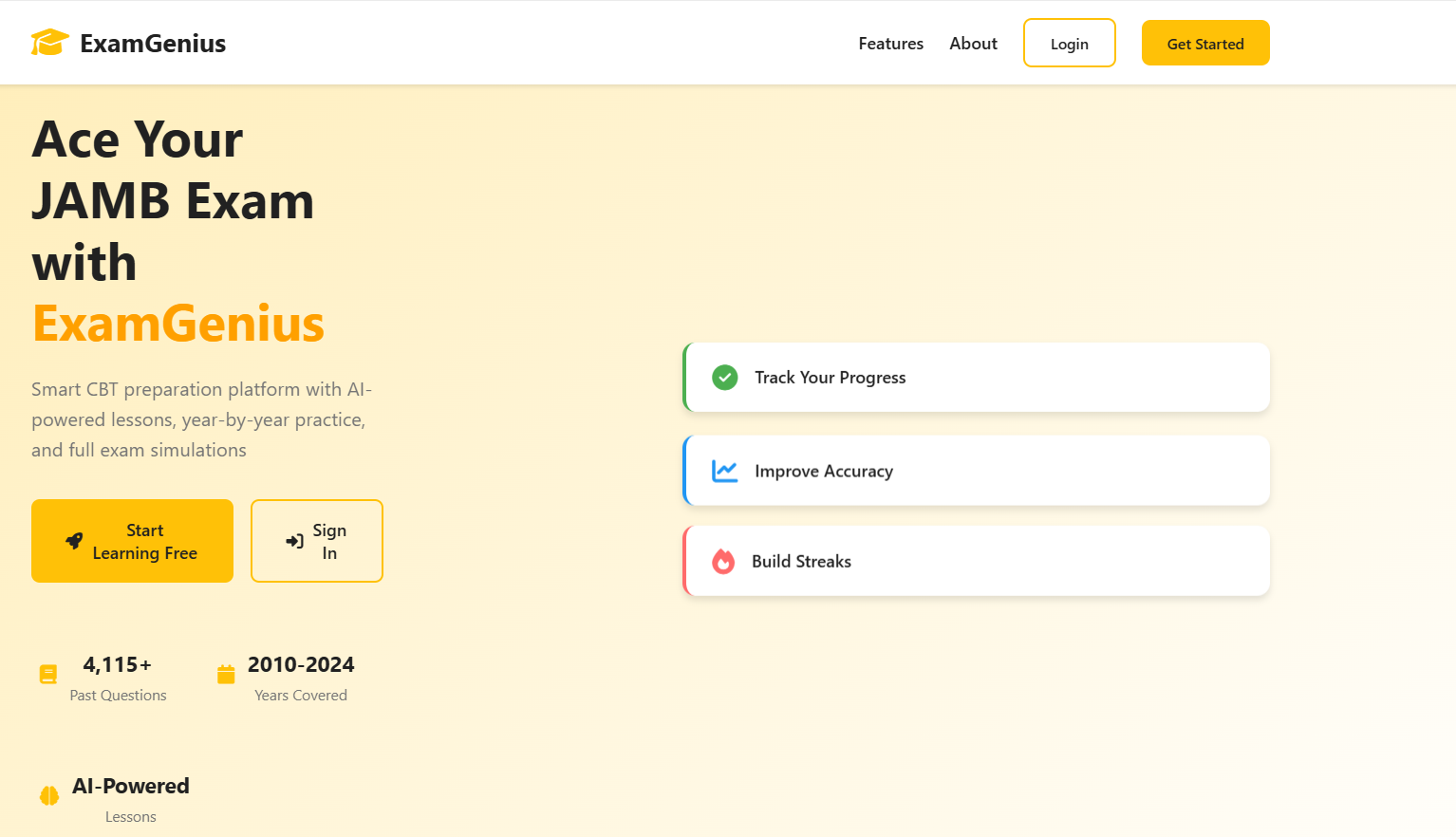
Task: Click the 2010-2024 years statistic
Action: tap(301, 664)
